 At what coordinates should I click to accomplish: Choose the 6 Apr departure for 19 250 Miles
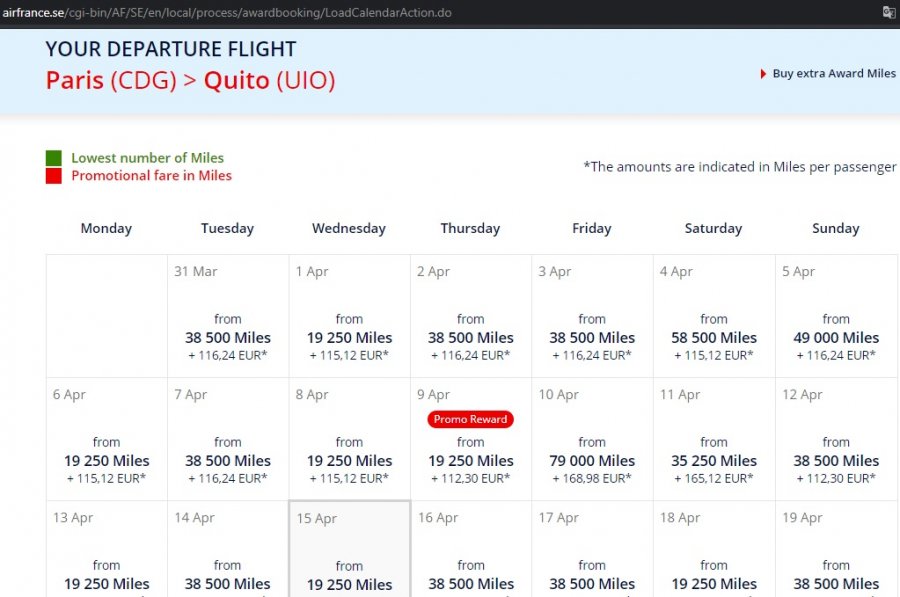(x=106, y=460)
